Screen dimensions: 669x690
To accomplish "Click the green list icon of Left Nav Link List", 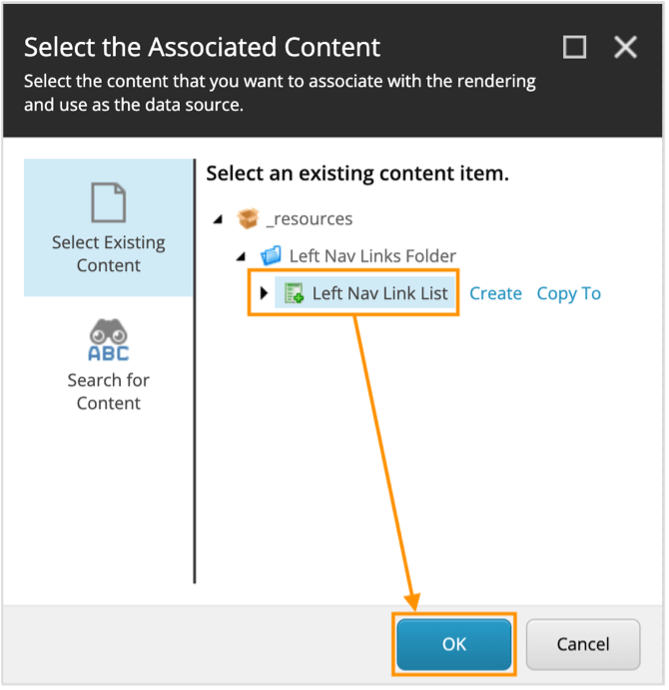I will 293,293.
